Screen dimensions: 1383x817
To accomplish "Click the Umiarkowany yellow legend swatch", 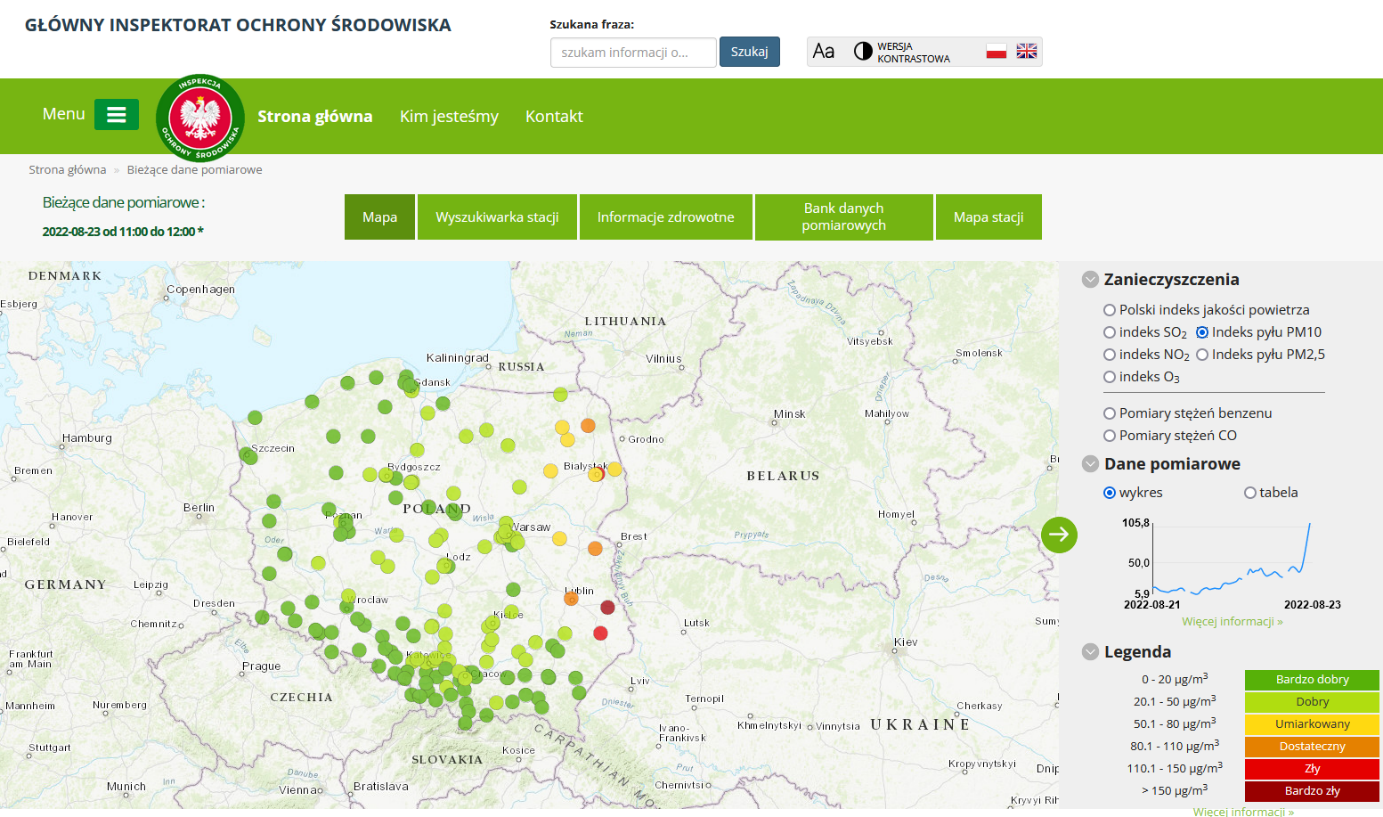I will 1312,724.
